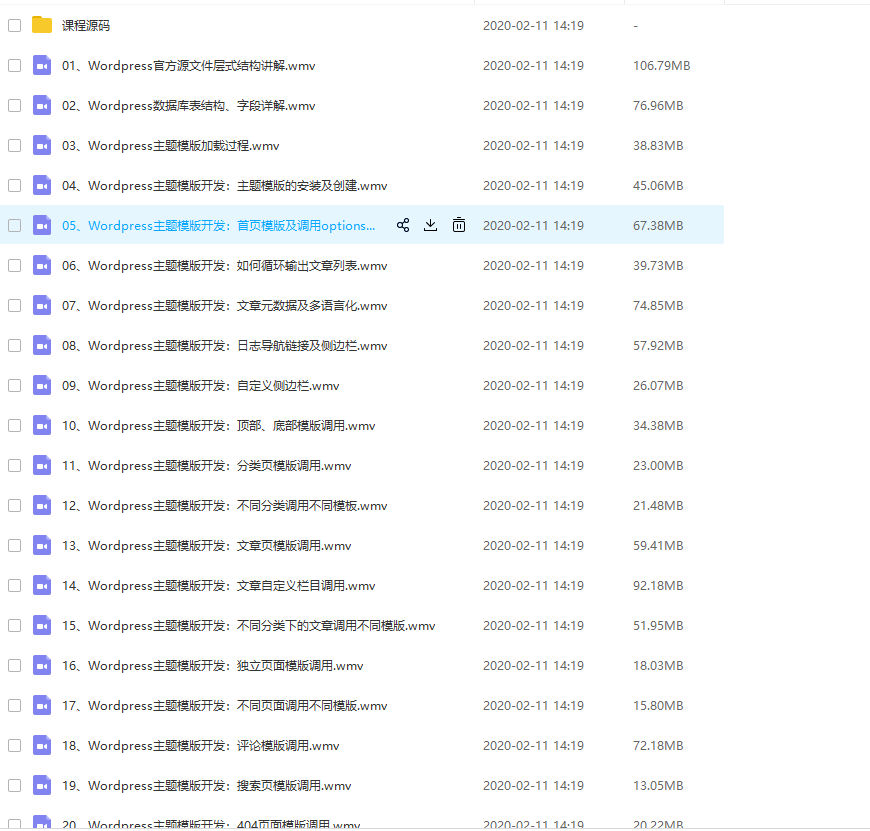Click the video icon of file 03 主题模版加载过程
The height and width of the screenshot is (831, 870).
coord(42,145)
